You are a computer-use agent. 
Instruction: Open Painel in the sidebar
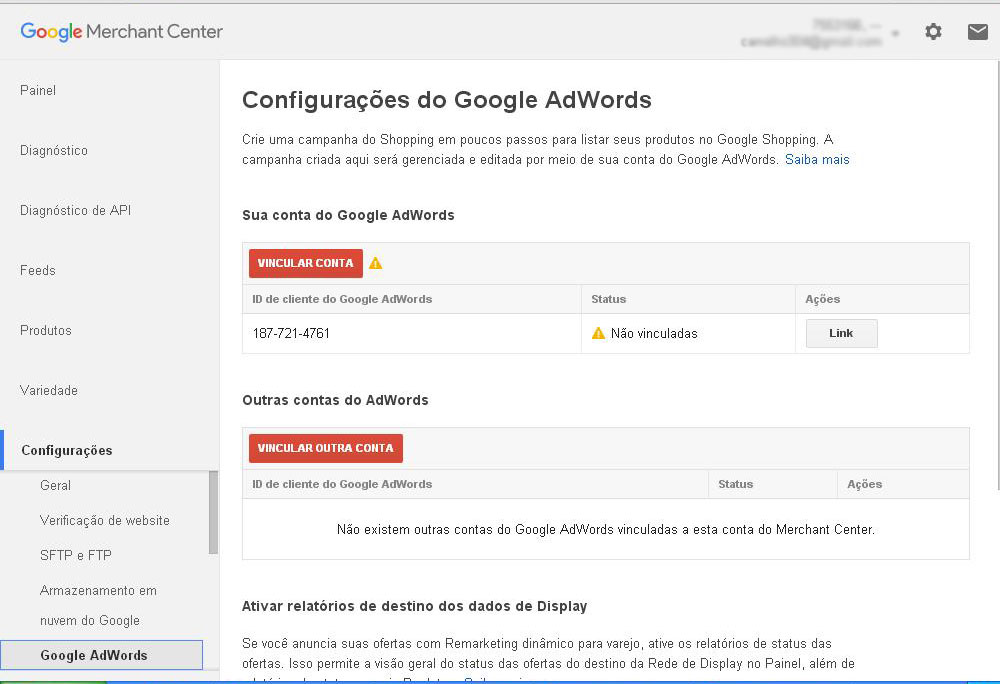(38, 90)
